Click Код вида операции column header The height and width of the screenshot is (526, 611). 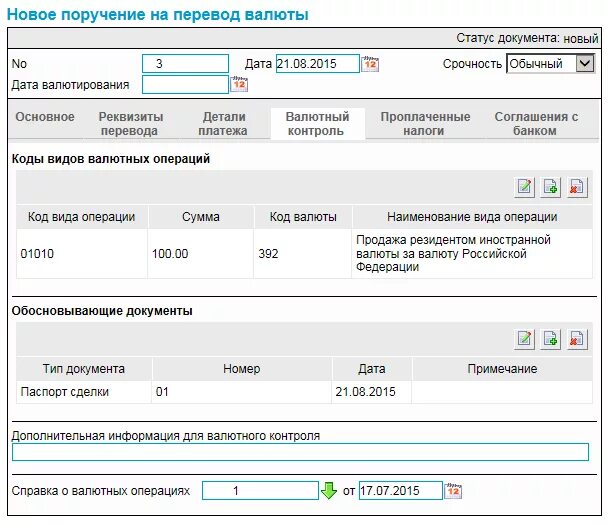[x=82, y=217]
